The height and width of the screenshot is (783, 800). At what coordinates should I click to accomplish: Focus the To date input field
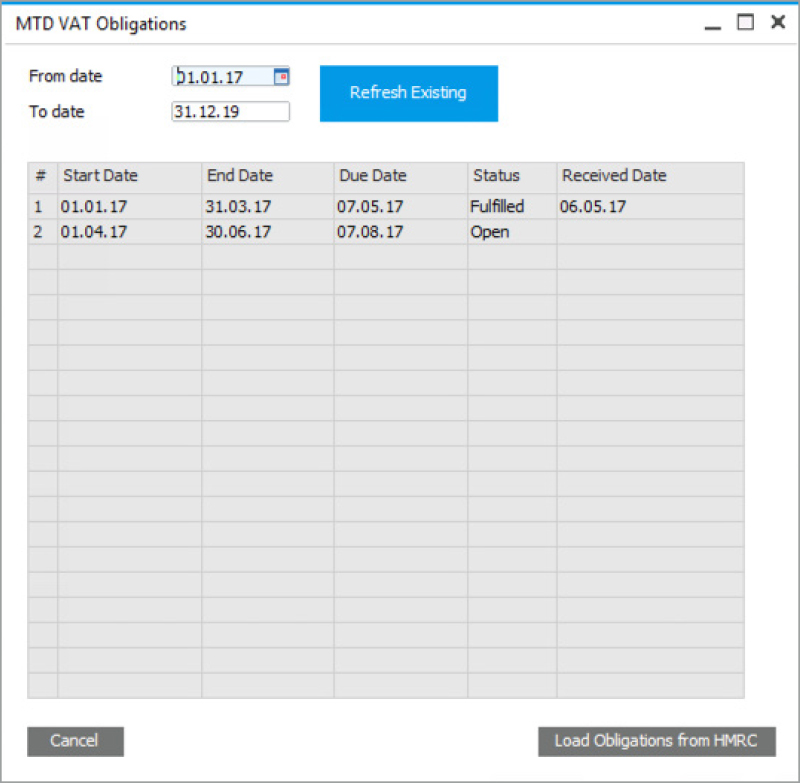230,112
